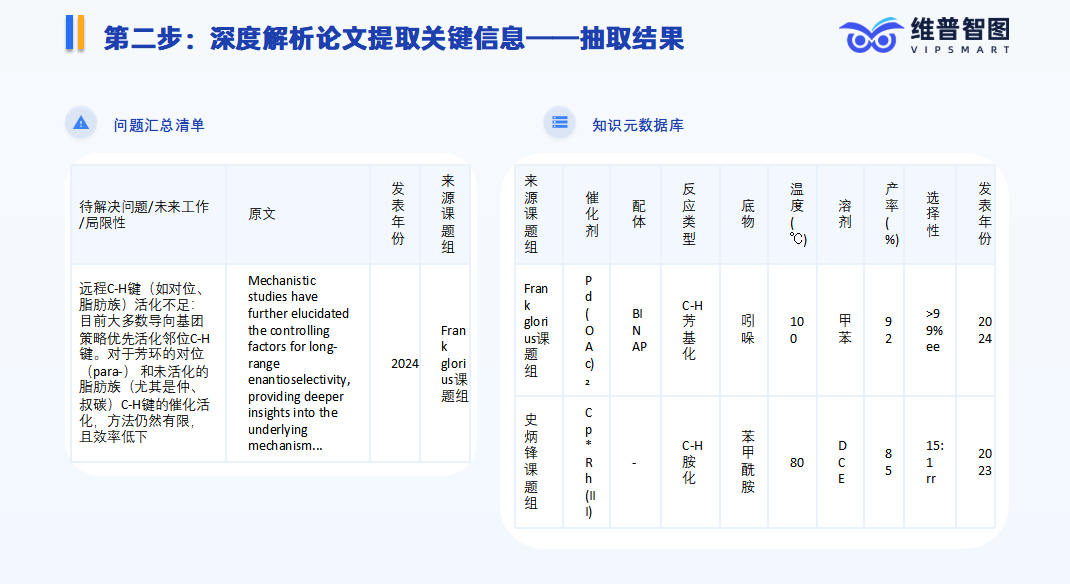Click the 吲哚 substrate cell

tap(744, 330)
